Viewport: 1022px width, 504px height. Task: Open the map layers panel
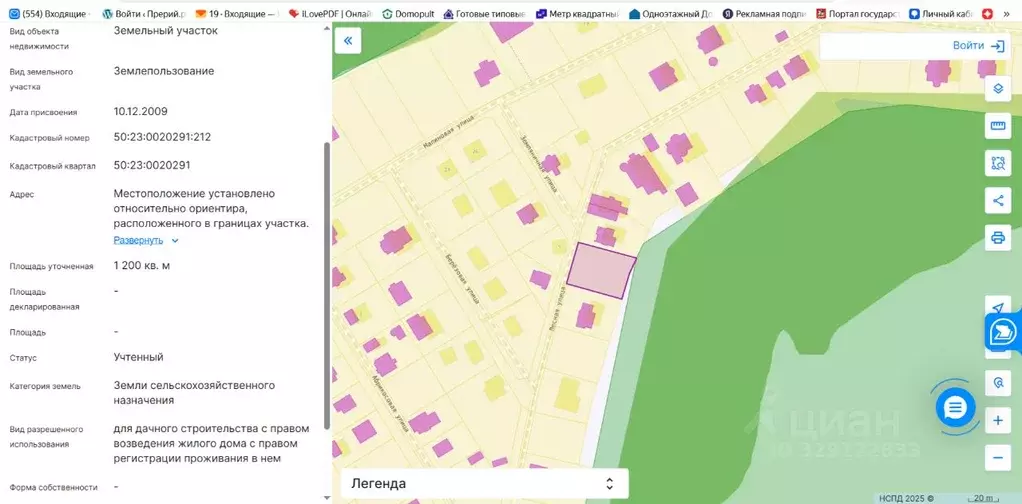point(997,88)
